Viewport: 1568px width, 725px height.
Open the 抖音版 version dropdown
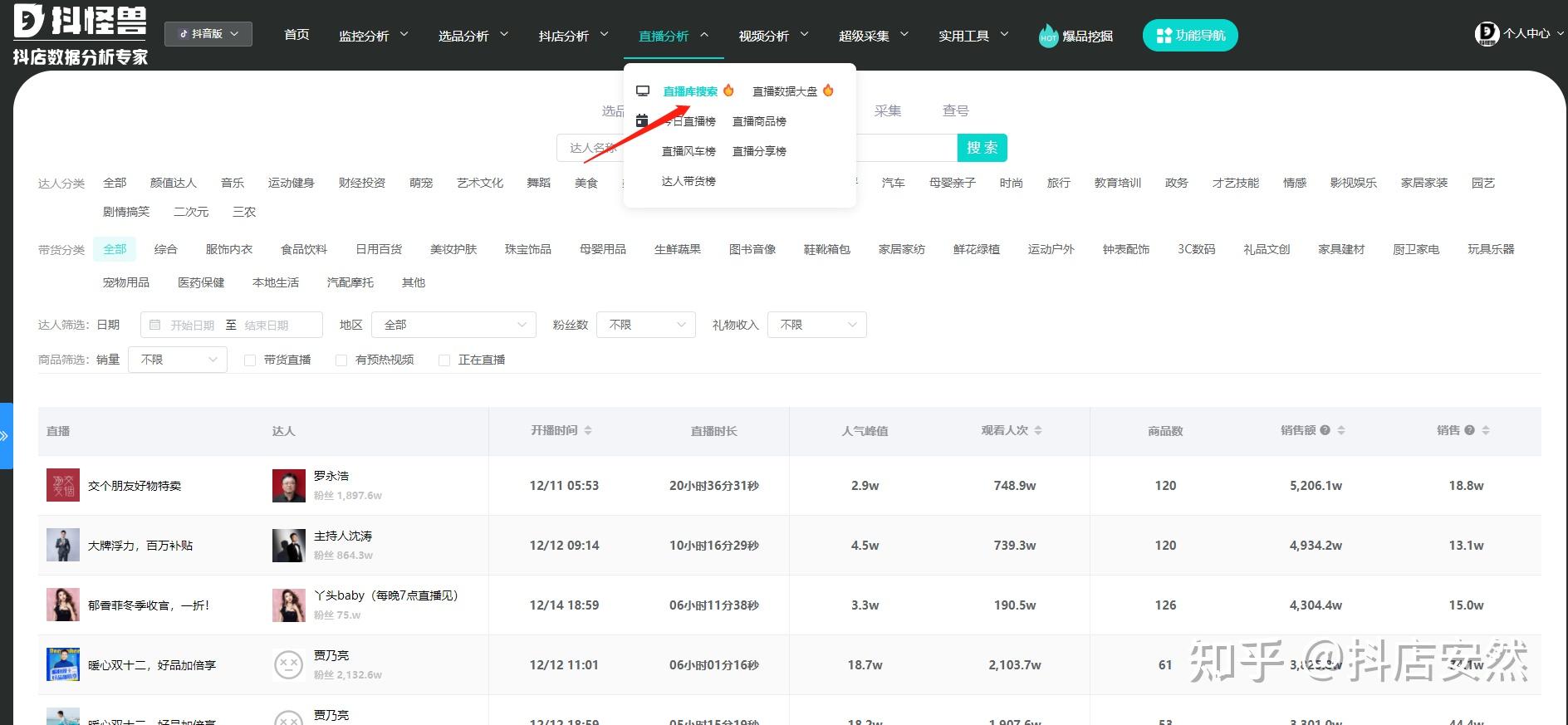208,34
